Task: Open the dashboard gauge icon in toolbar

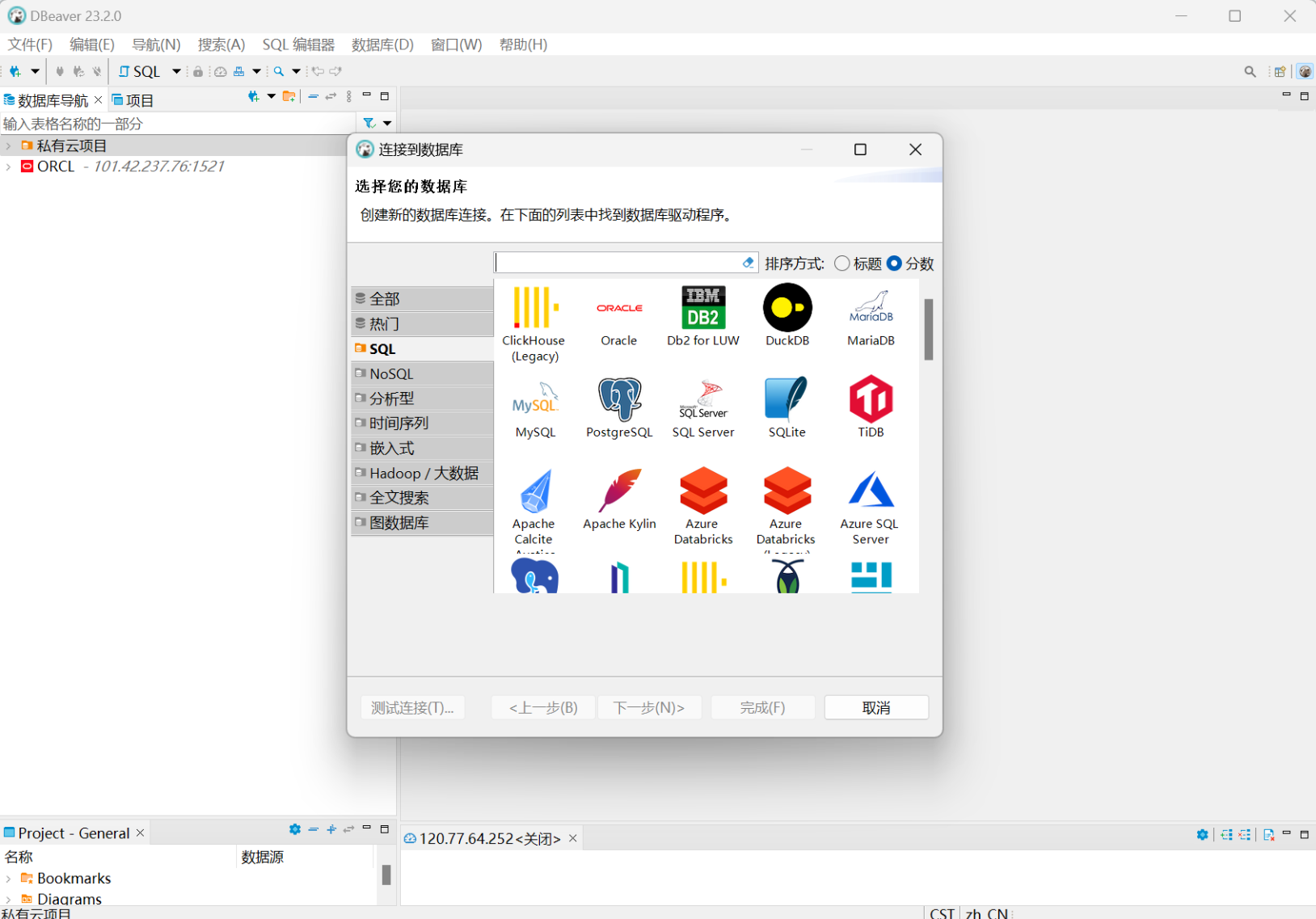Action: tap(220, 71)
